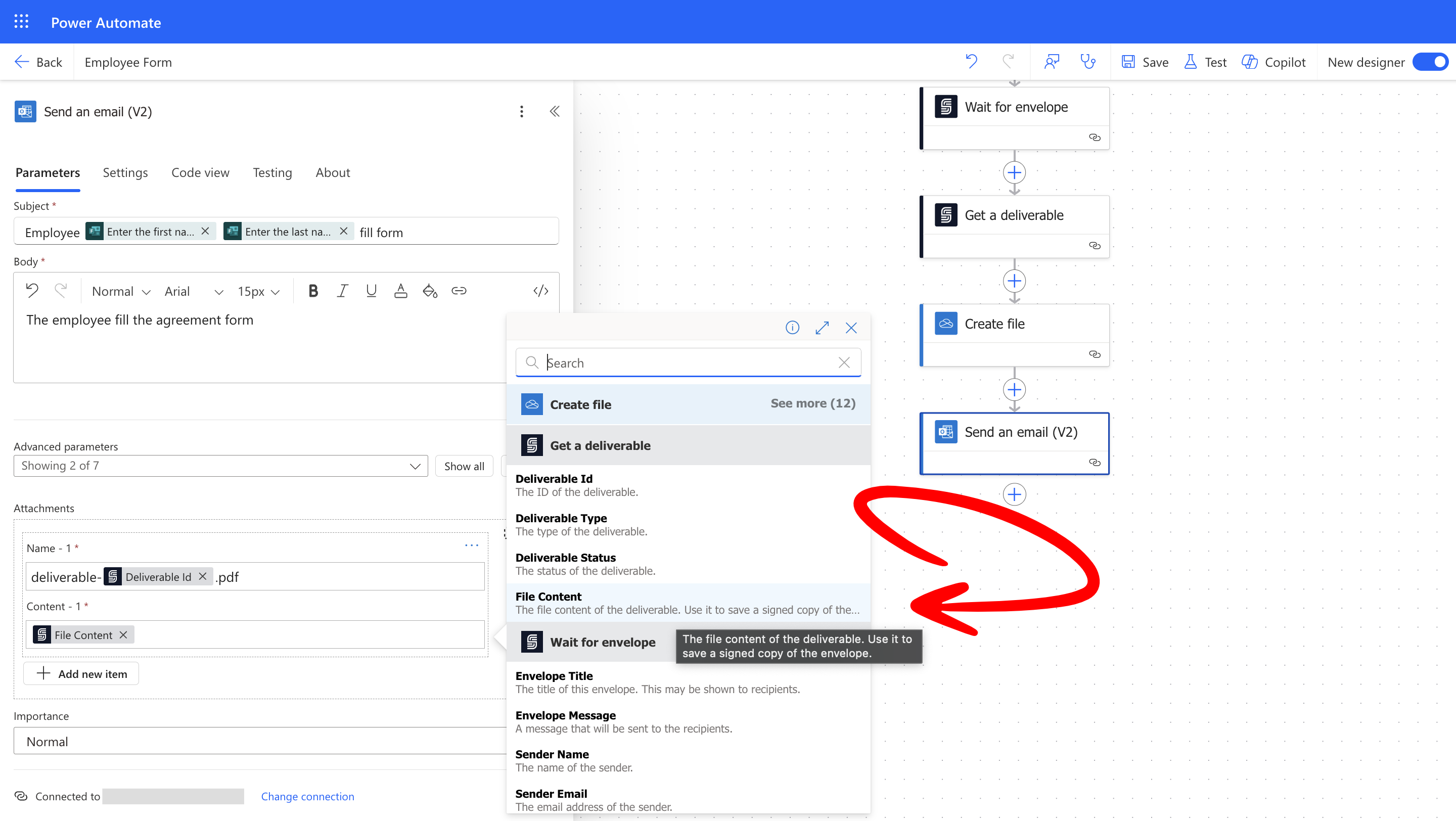Apply bold formatting in body editor
The width and height of the screenshot is (1456, 821).
(x=313, y=291)
